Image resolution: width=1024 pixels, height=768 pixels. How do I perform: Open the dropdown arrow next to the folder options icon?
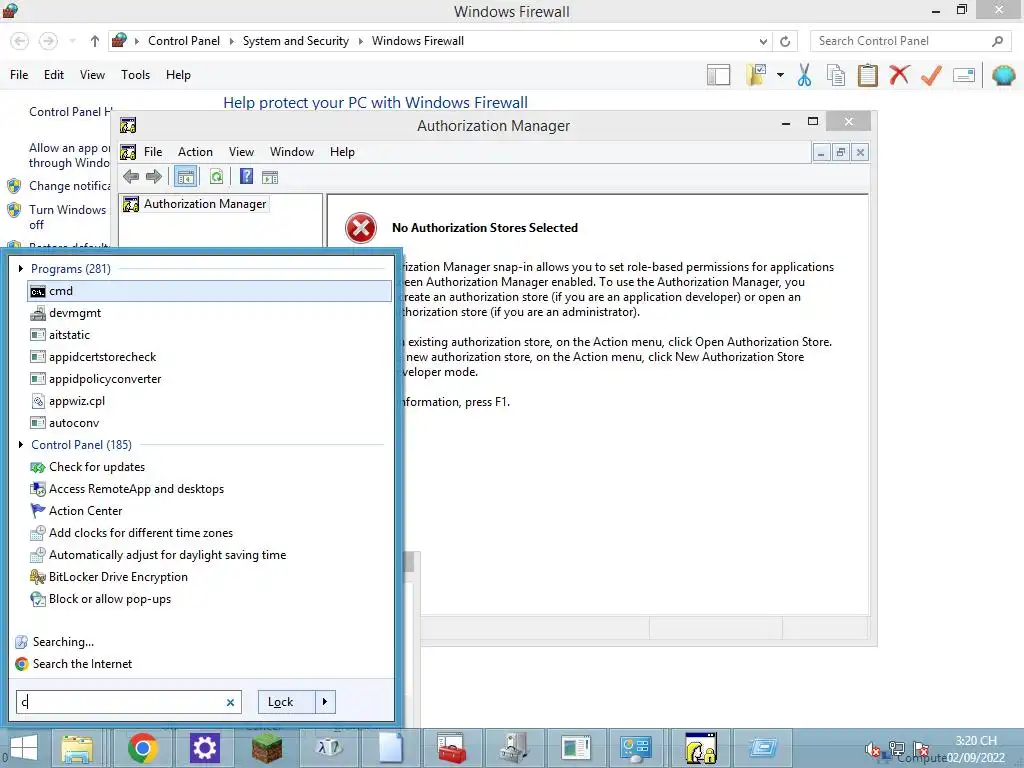pos(780,75)
